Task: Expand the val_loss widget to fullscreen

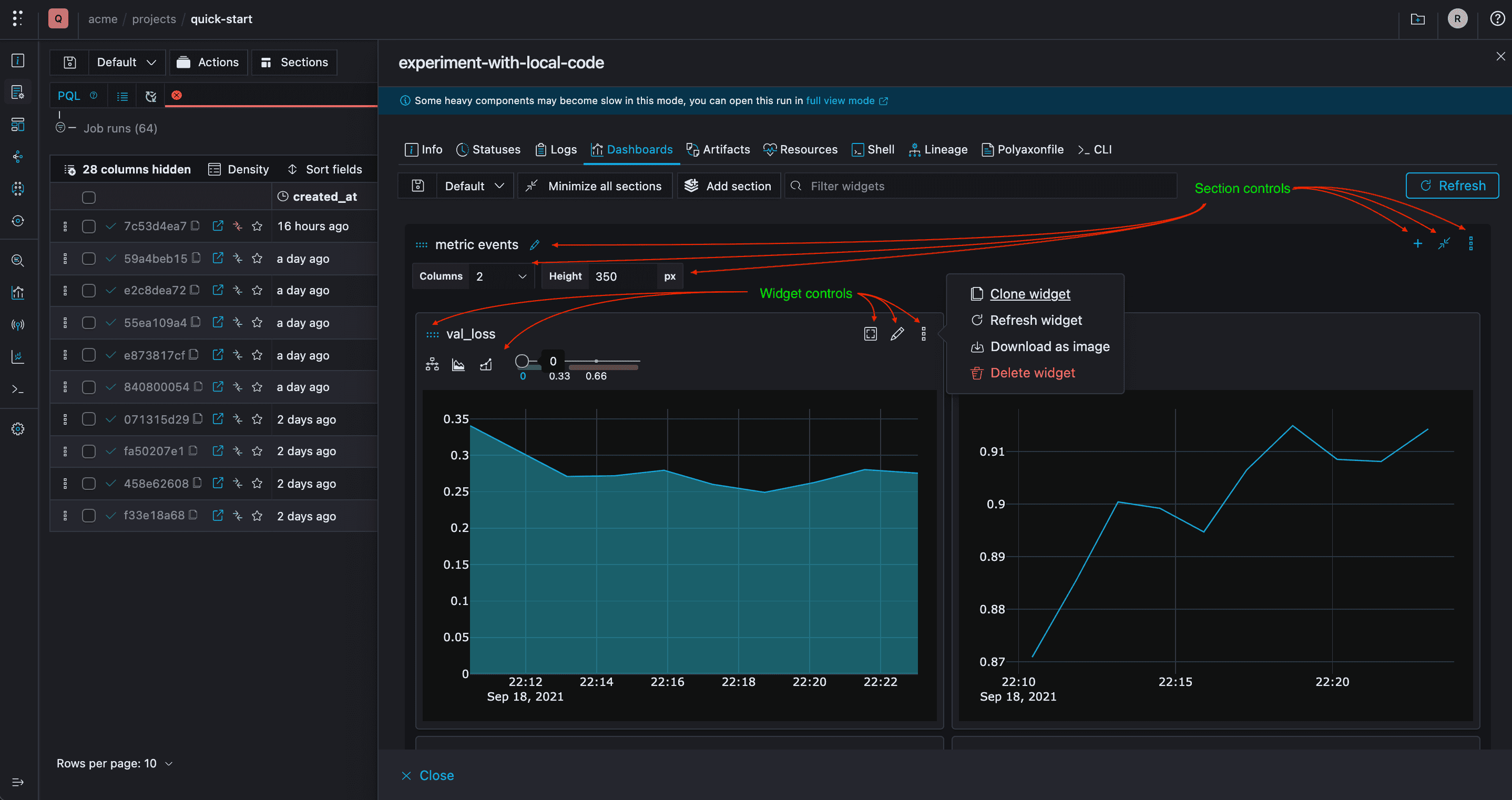Action: coord(871,333)
